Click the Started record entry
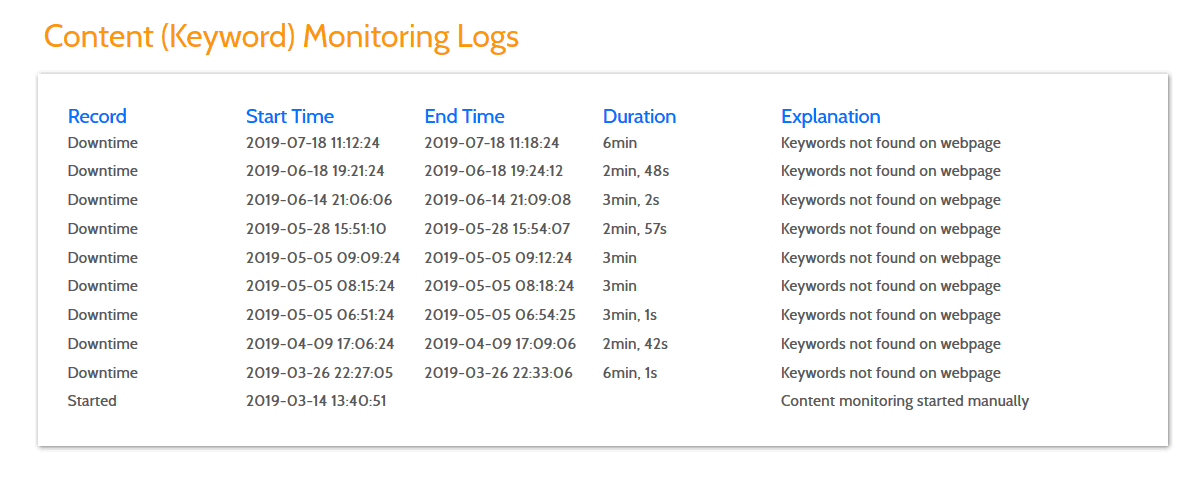This screenshot has width=1202, height=479. (x=92, y=401)
